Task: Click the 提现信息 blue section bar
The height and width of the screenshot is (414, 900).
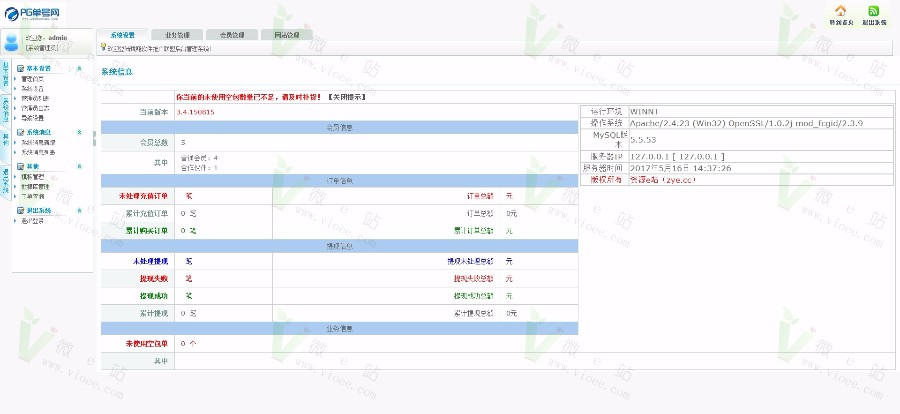Action: pos(339,246)
